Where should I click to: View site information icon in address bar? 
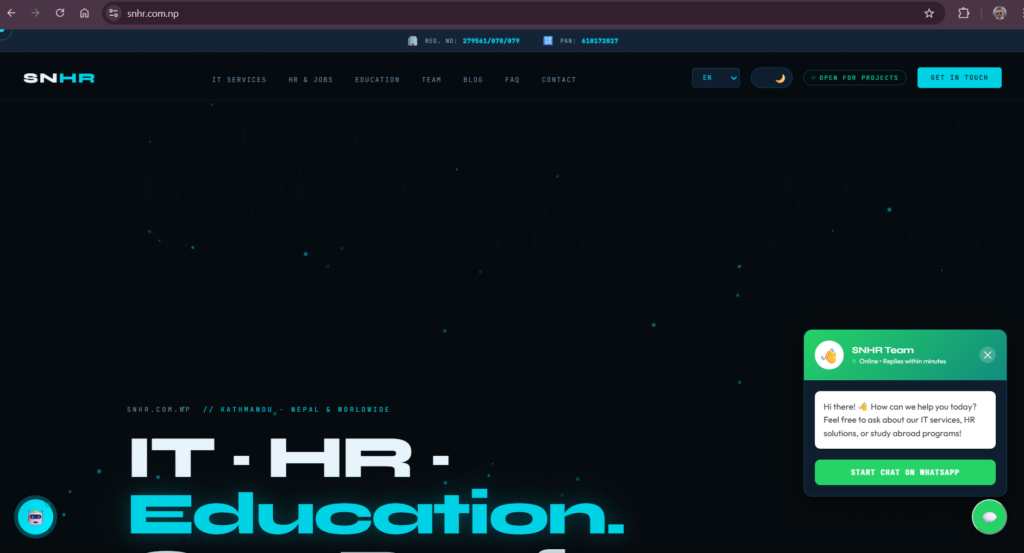point(114,13)
